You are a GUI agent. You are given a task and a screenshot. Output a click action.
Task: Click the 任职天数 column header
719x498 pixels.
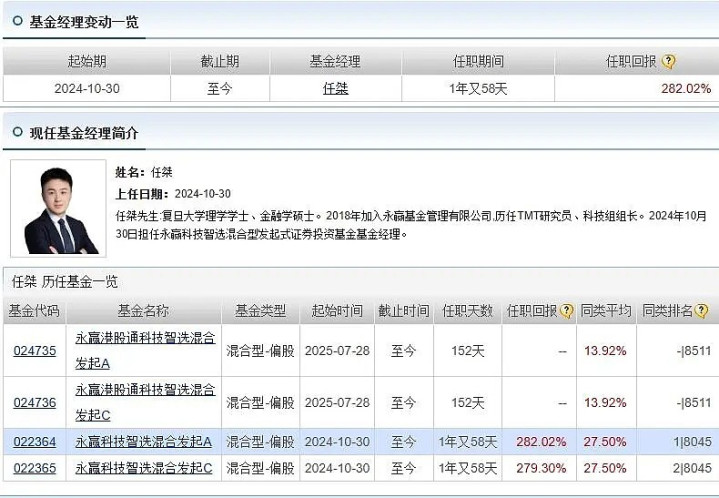[x=467, y=311]
